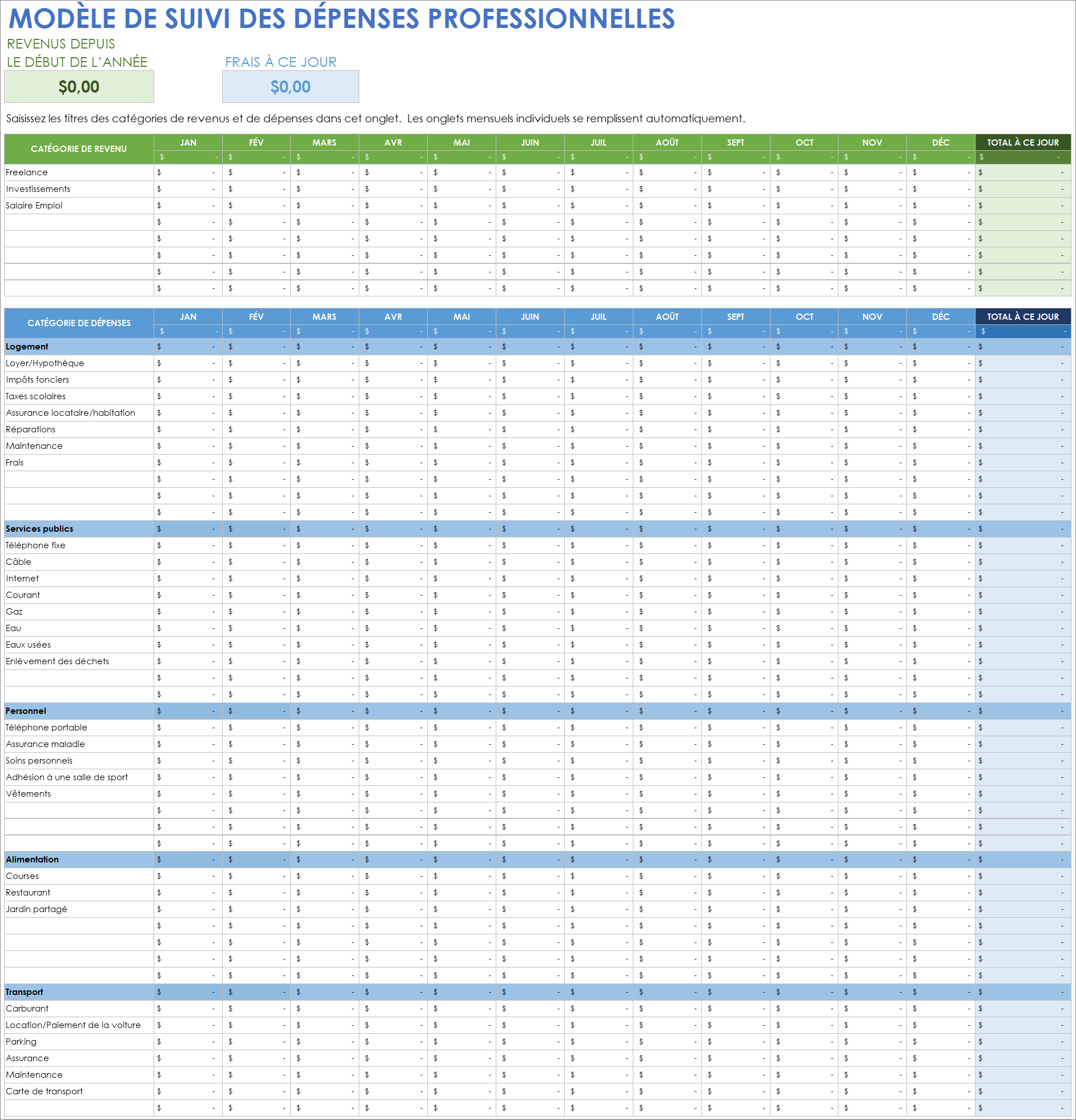Click green TOTAL À CE JOUR header
Screen dimensions: 1076x1120
pos(1023,142)
